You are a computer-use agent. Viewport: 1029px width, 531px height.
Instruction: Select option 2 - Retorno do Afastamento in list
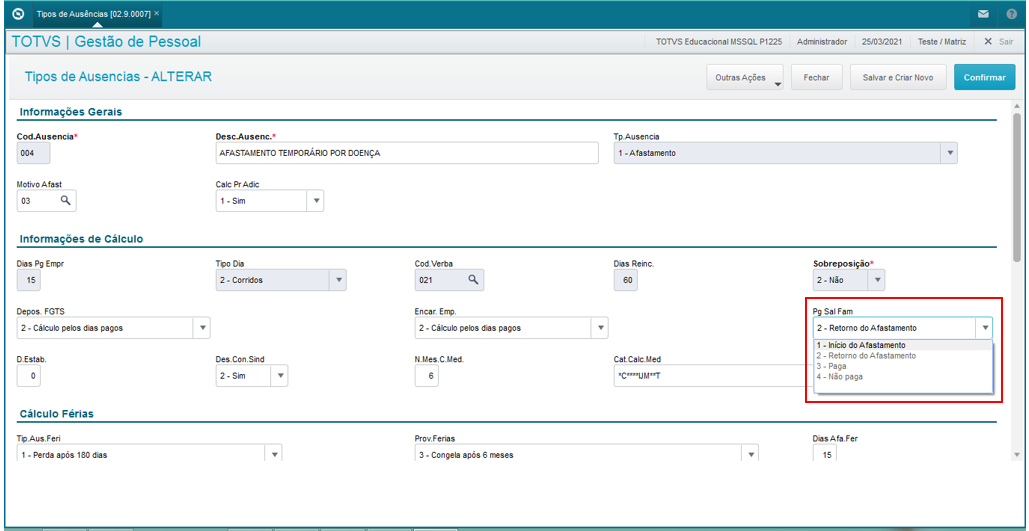pyautogui.click(x=903, y=355)
